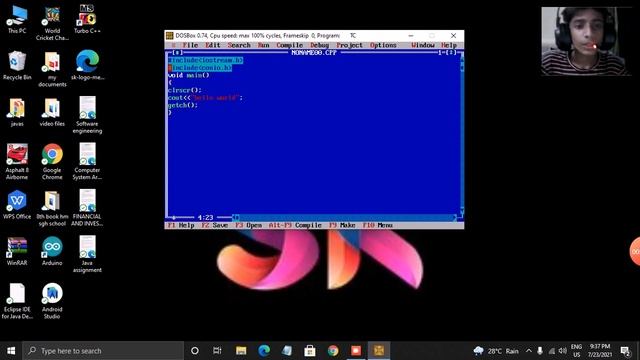Open Eclipse IDE for Java De... icon
Viewport: 640px width, 360px height.
pos(17,301)
